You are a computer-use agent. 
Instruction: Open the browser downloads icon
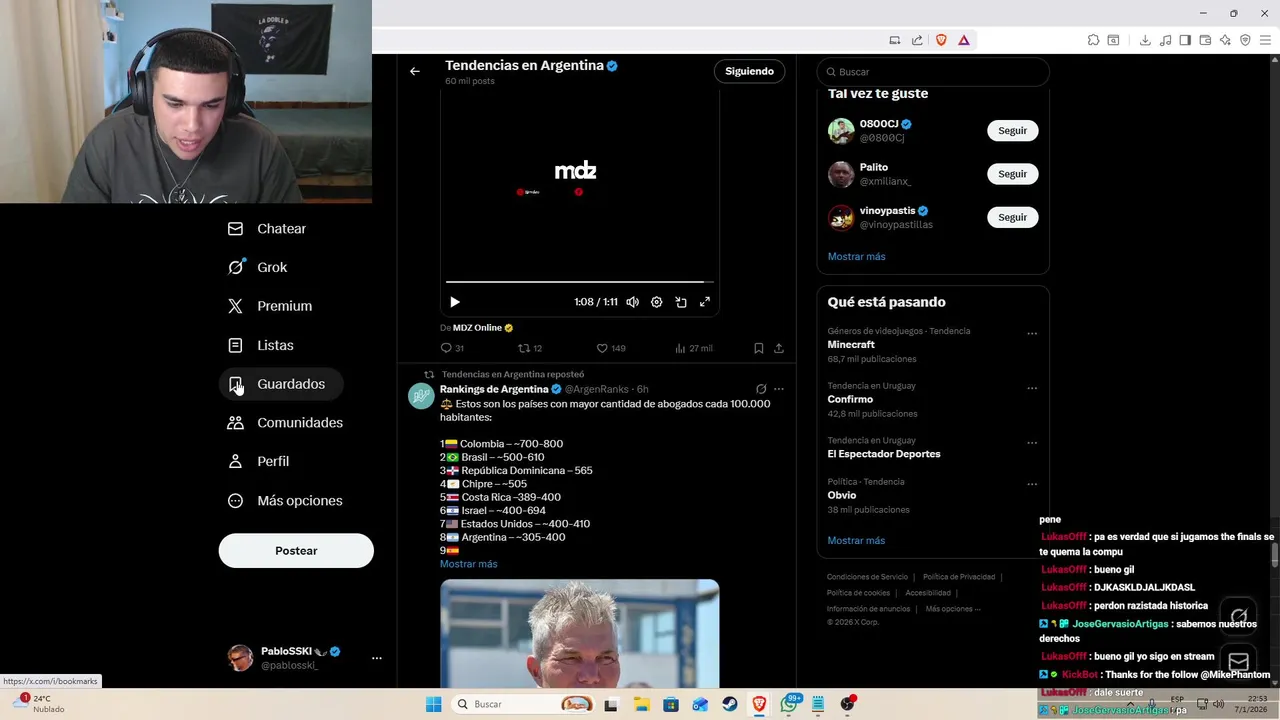point(1145,40)
